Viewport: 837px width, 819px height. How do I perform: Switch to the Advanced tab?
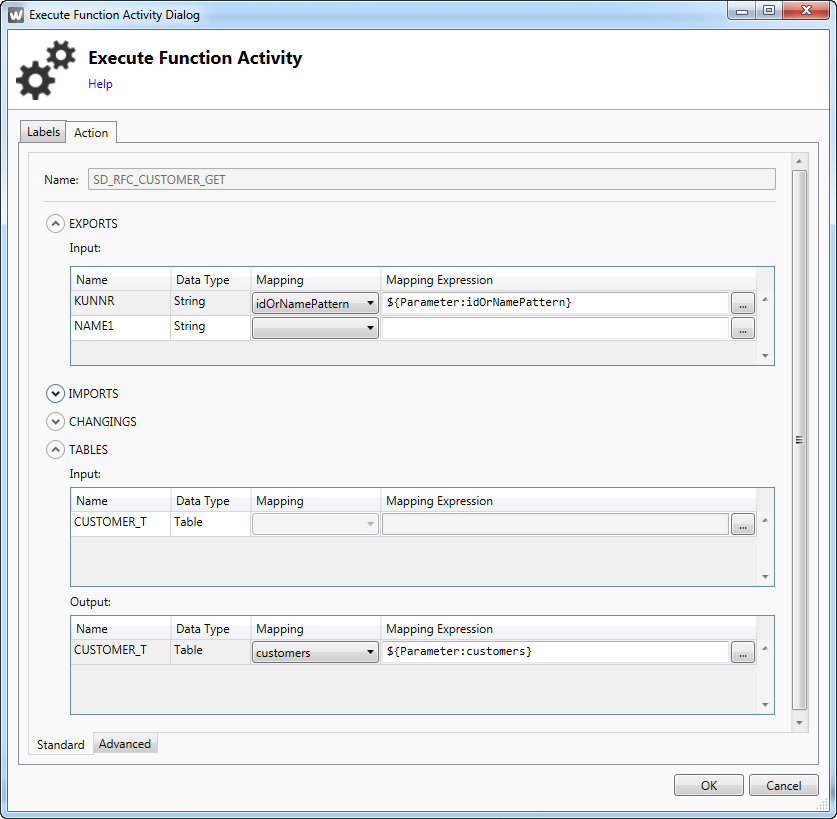(125, 744)
